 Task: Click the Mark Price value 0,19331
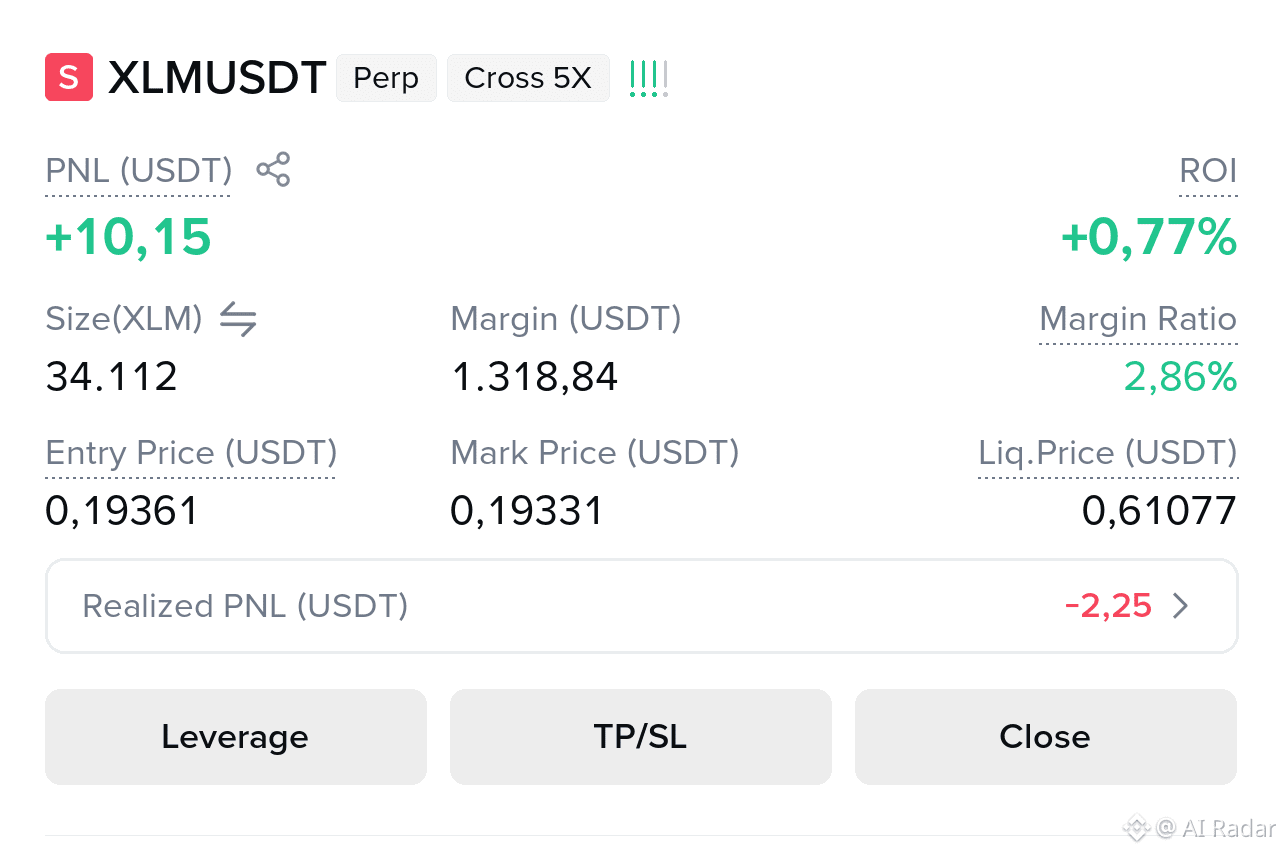pos(527,511)
